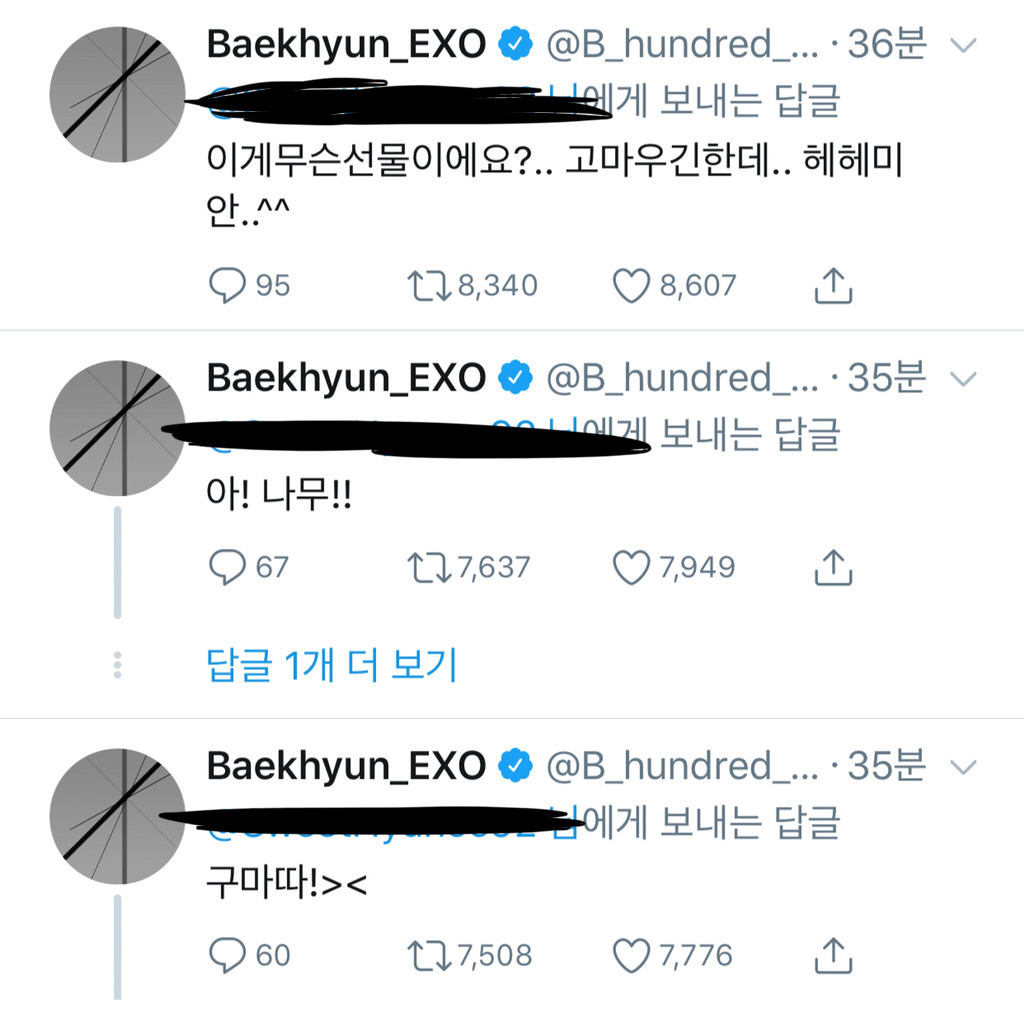Retweet the tweet with 7,508 retweets
Viewport: 1024px width, 1012px height.
(x=427, y=955)
